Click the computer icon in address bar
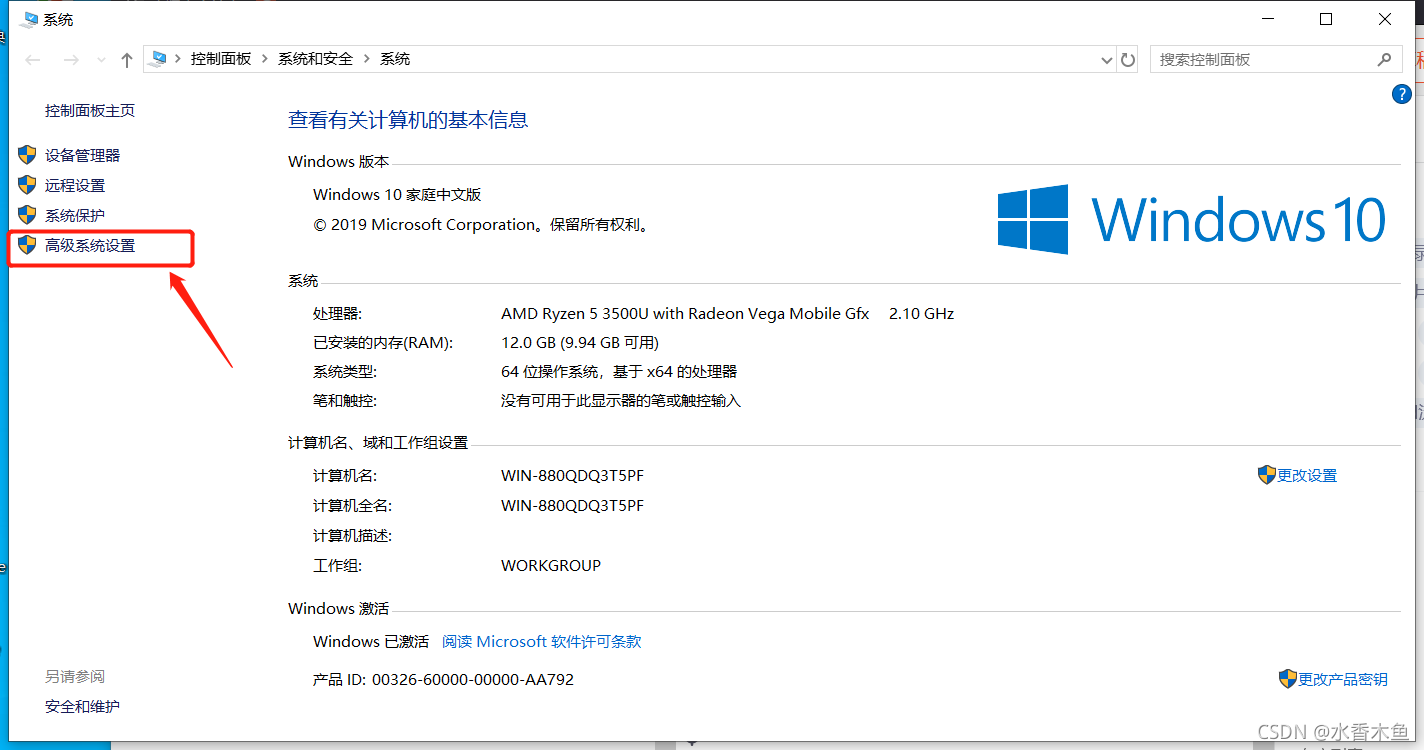 coord(158,59)
